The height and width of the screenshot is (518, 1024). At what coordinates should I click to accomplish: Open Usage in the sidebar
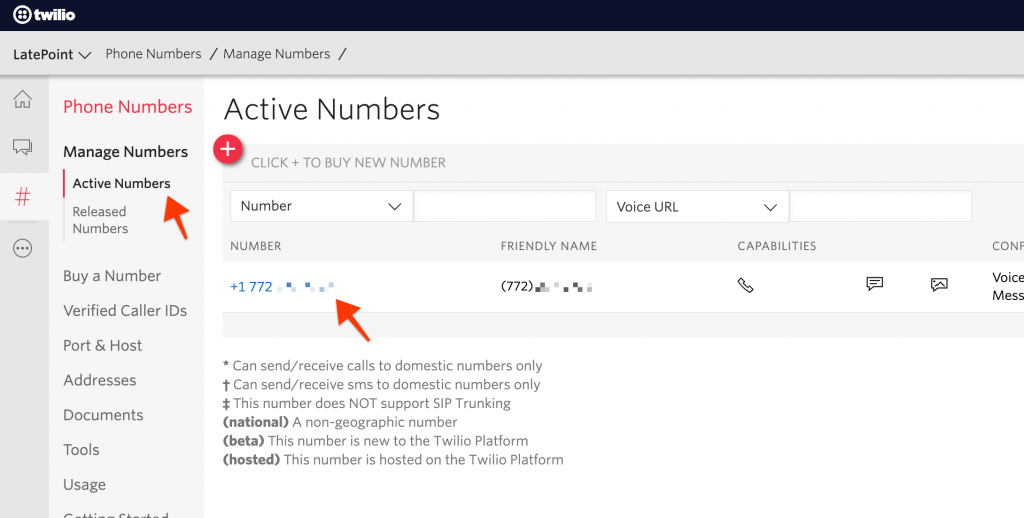[84, 485]
